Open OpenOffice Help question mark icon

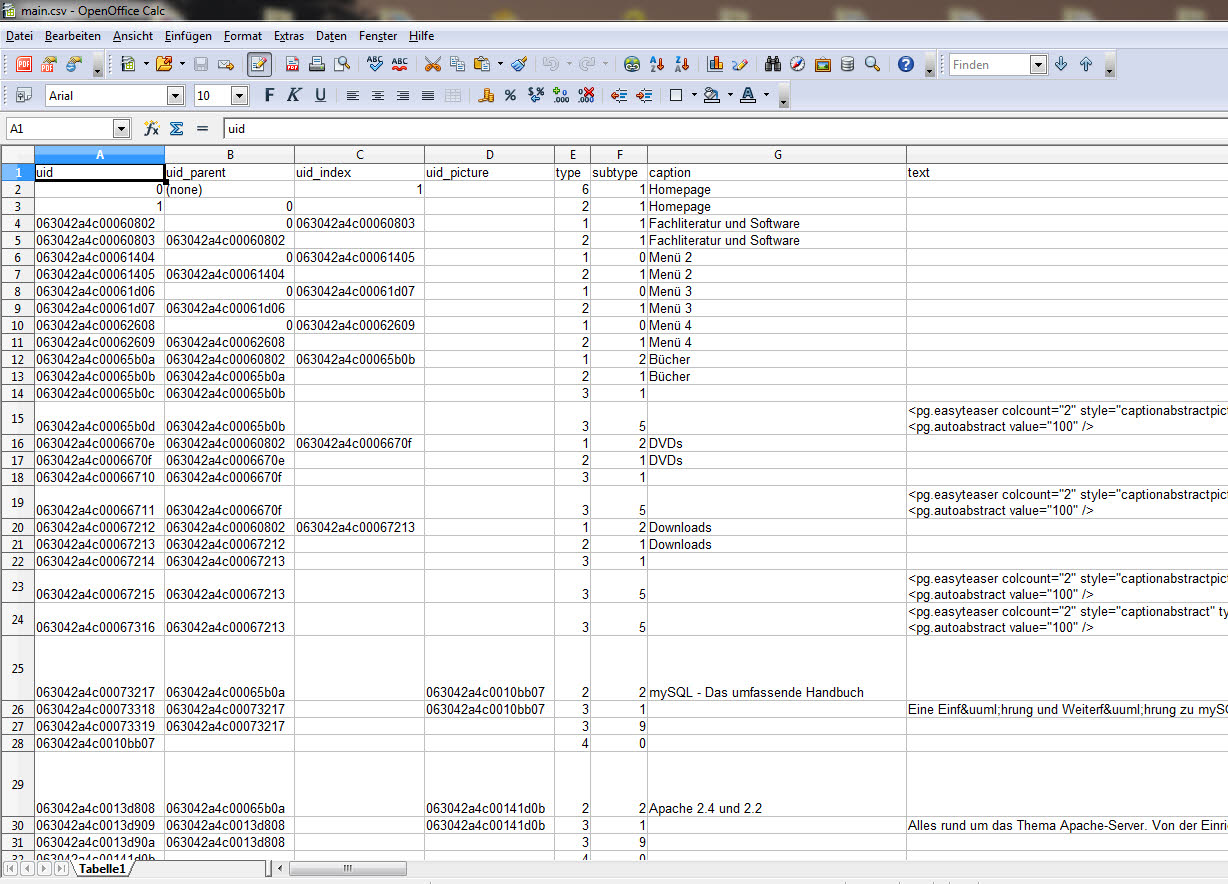906,64
